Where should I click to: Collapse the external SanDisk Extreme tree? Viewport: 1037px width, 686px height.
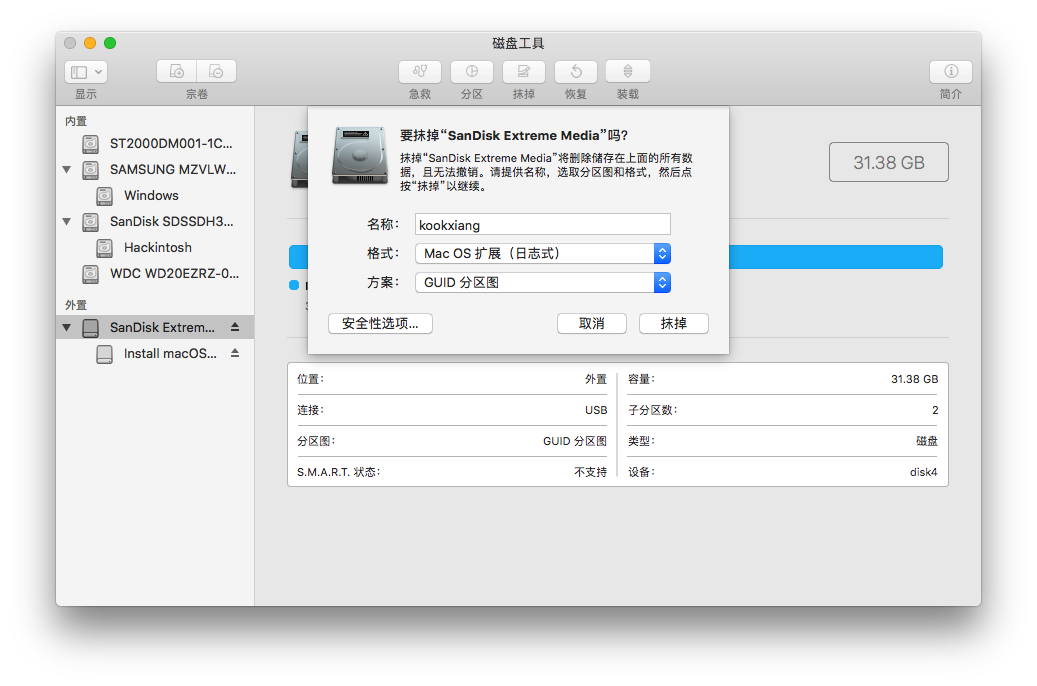67,327
